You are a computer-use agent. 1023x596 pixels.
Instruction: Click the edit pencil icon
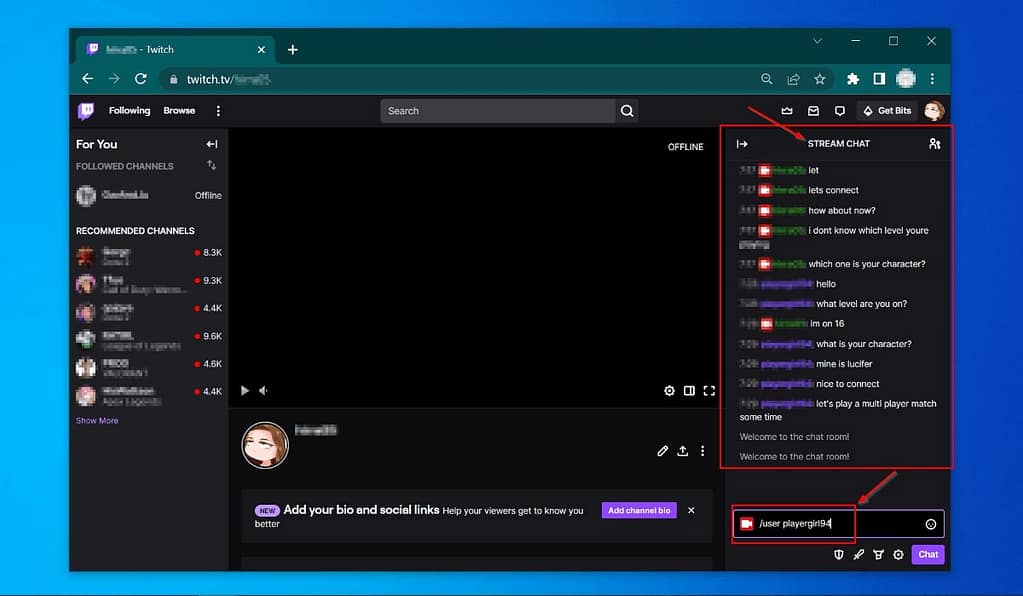(x=663, y=451)
